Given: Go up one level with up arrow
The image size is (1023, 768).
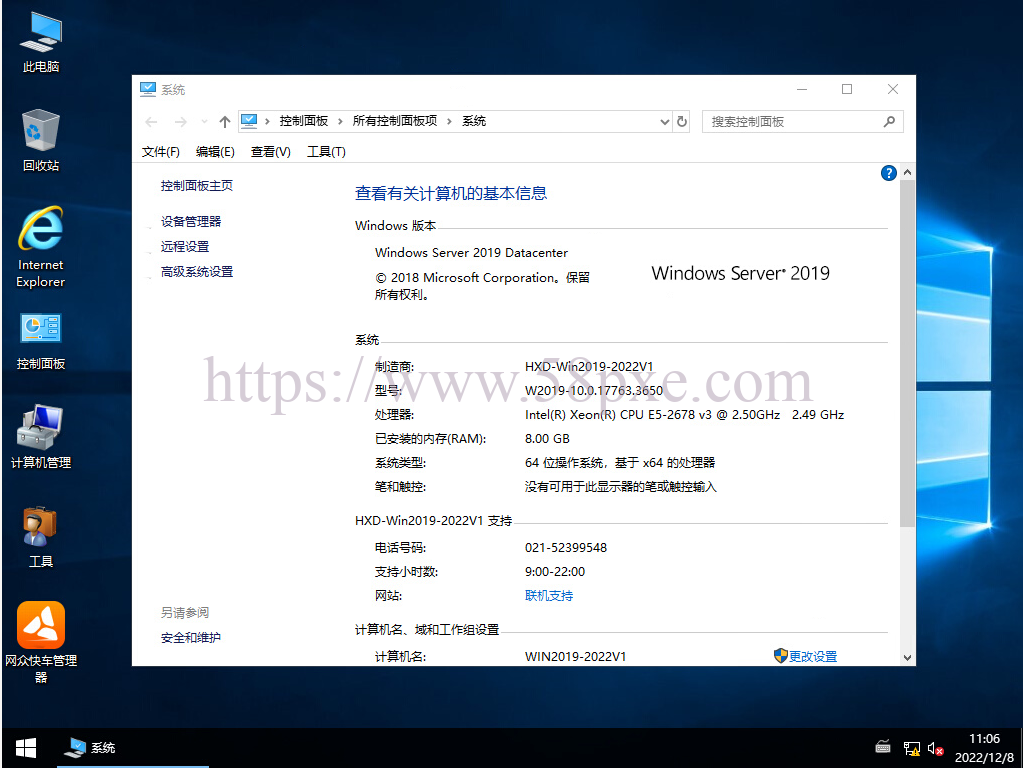Looking at the screenshot, I should point(225,122).
